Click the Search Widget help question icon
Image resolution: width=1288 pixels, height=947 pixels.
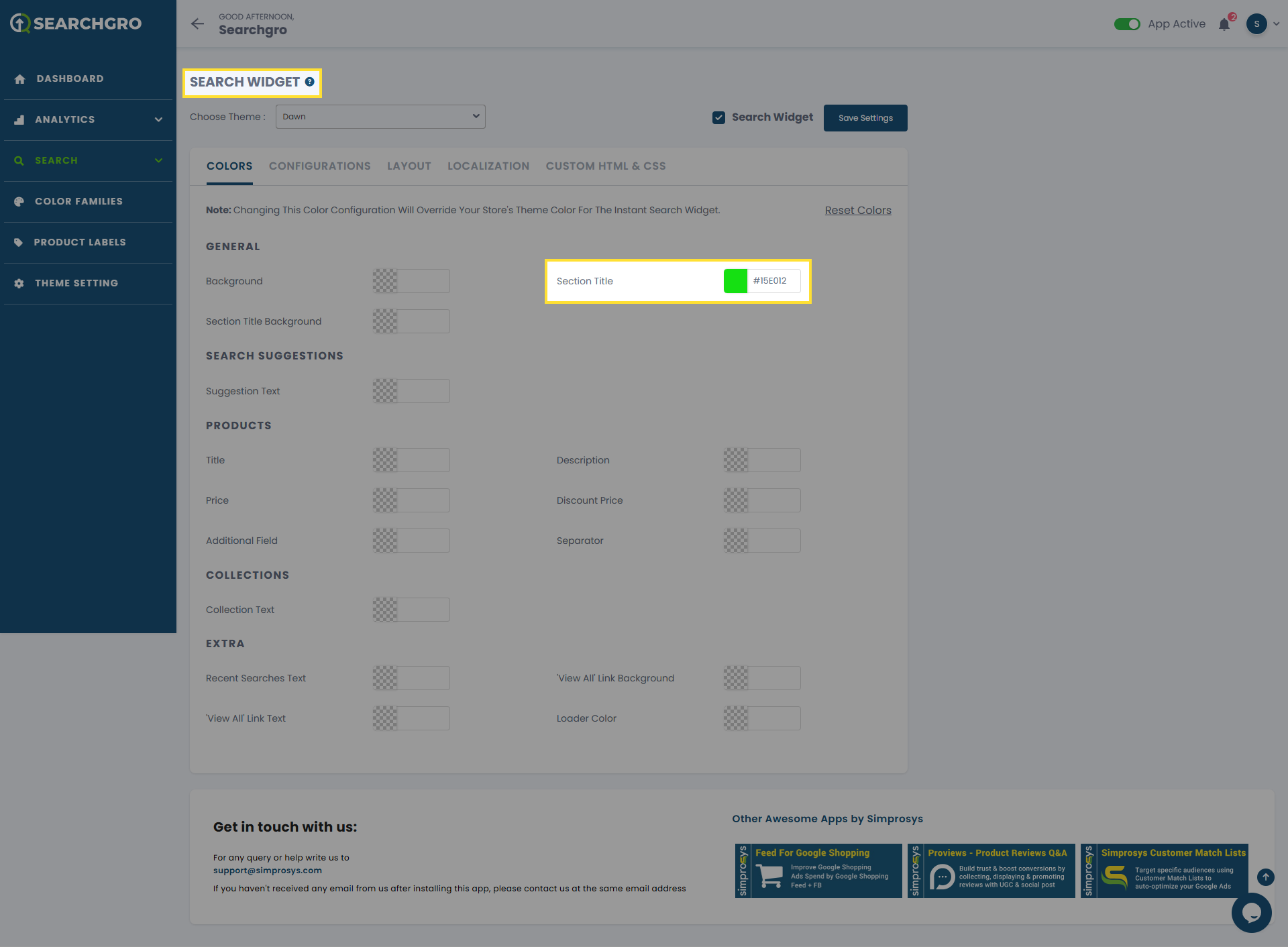point(310,82)
